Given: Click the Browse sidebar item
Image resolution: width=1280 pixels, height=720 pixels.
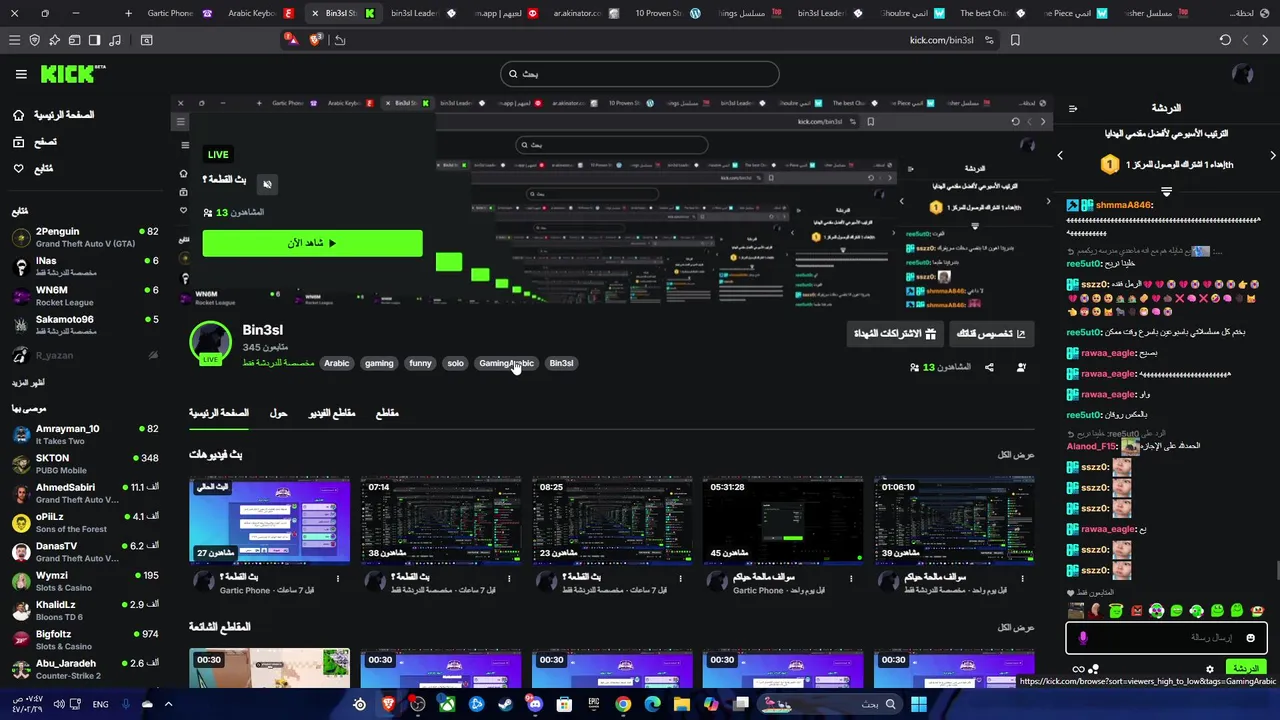Looking at the screenshot, I should pos(36,142).
